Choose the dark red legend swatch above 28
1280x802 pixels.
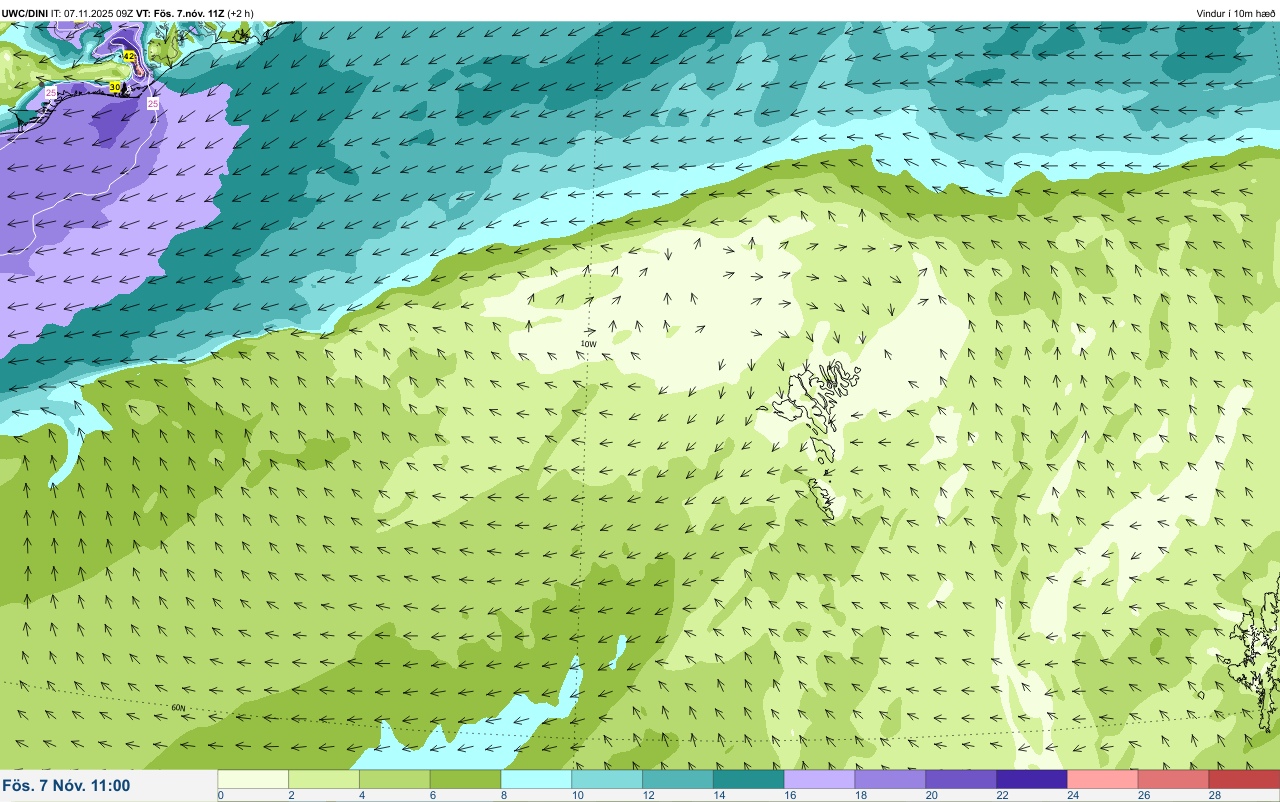pos(1245,779)
